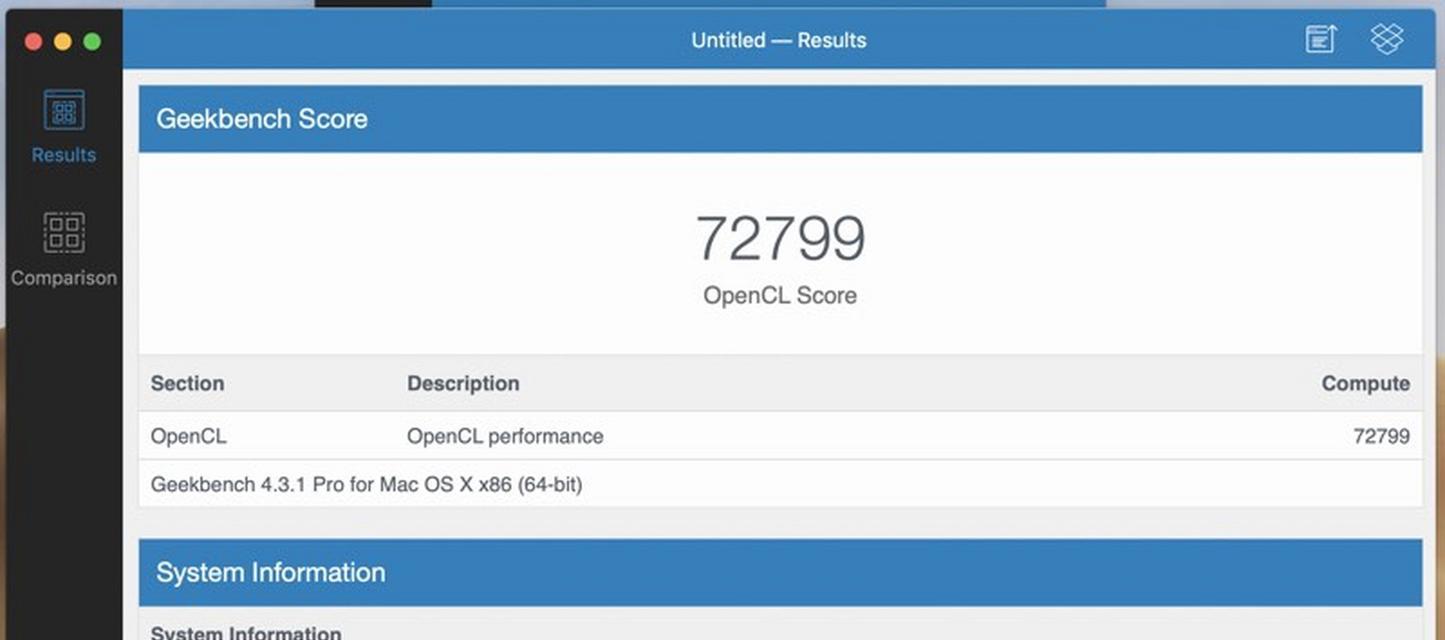Click the Section column header
Screen dimensions: 1445x640
click(187, 384)
